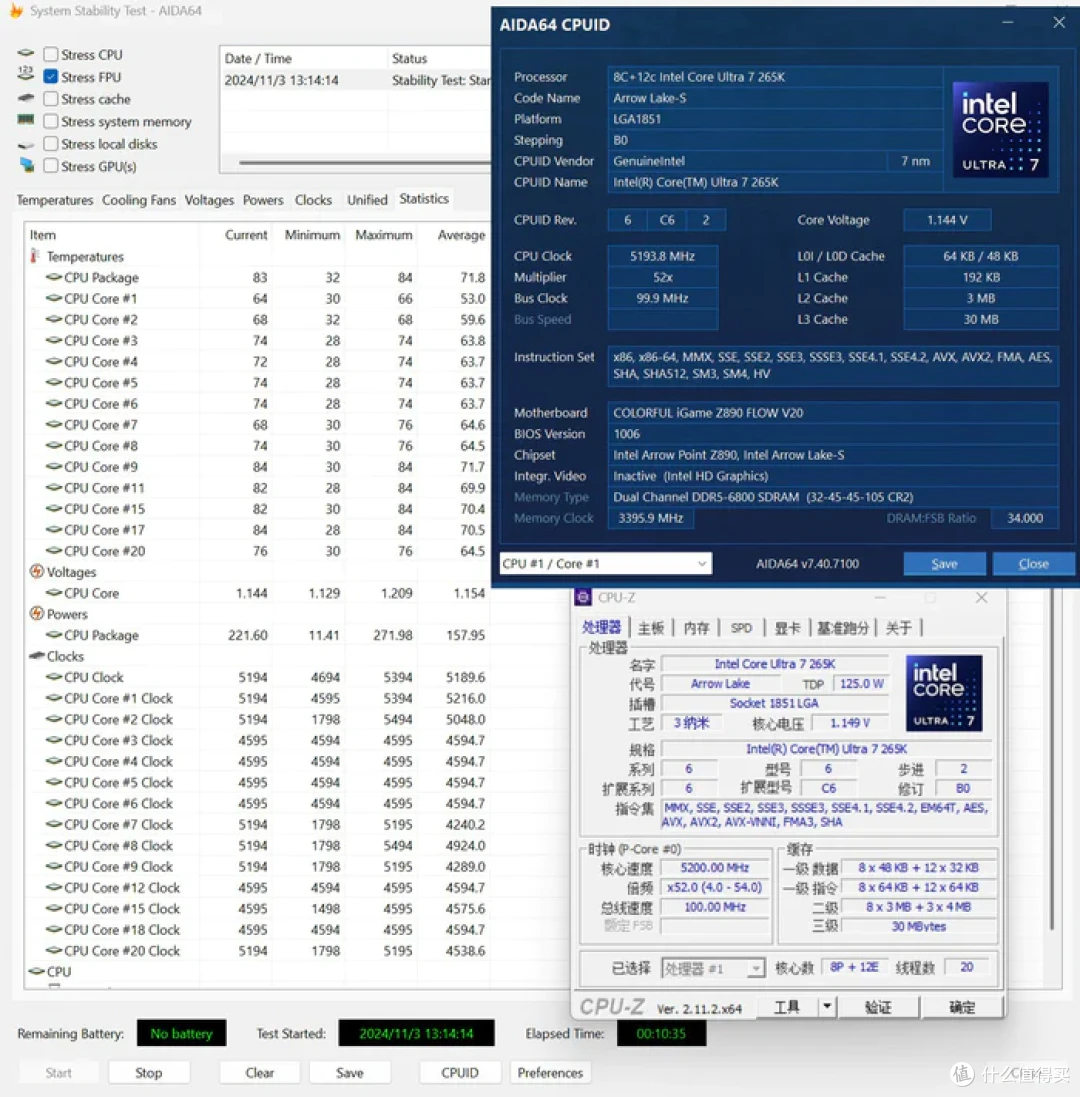Viewport: 1080px width, 1097px height.
Task: Open Preferences
Action: point(550,1073)
